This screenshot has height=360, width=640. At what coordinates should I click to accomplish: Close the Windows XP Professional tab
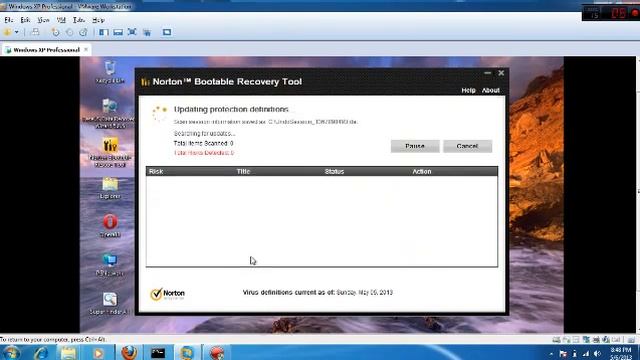(86, 49)
